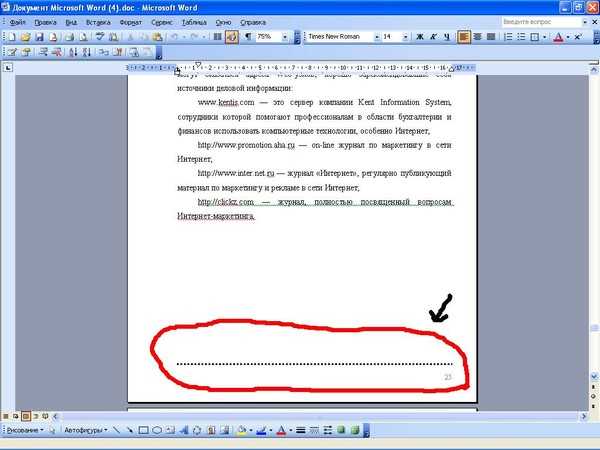Run the spelling check

click(100, 37)
